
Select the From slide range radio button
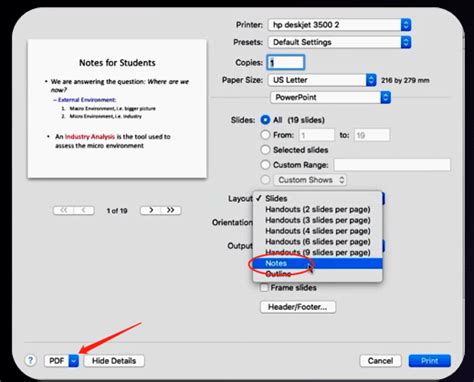[265, 135]
